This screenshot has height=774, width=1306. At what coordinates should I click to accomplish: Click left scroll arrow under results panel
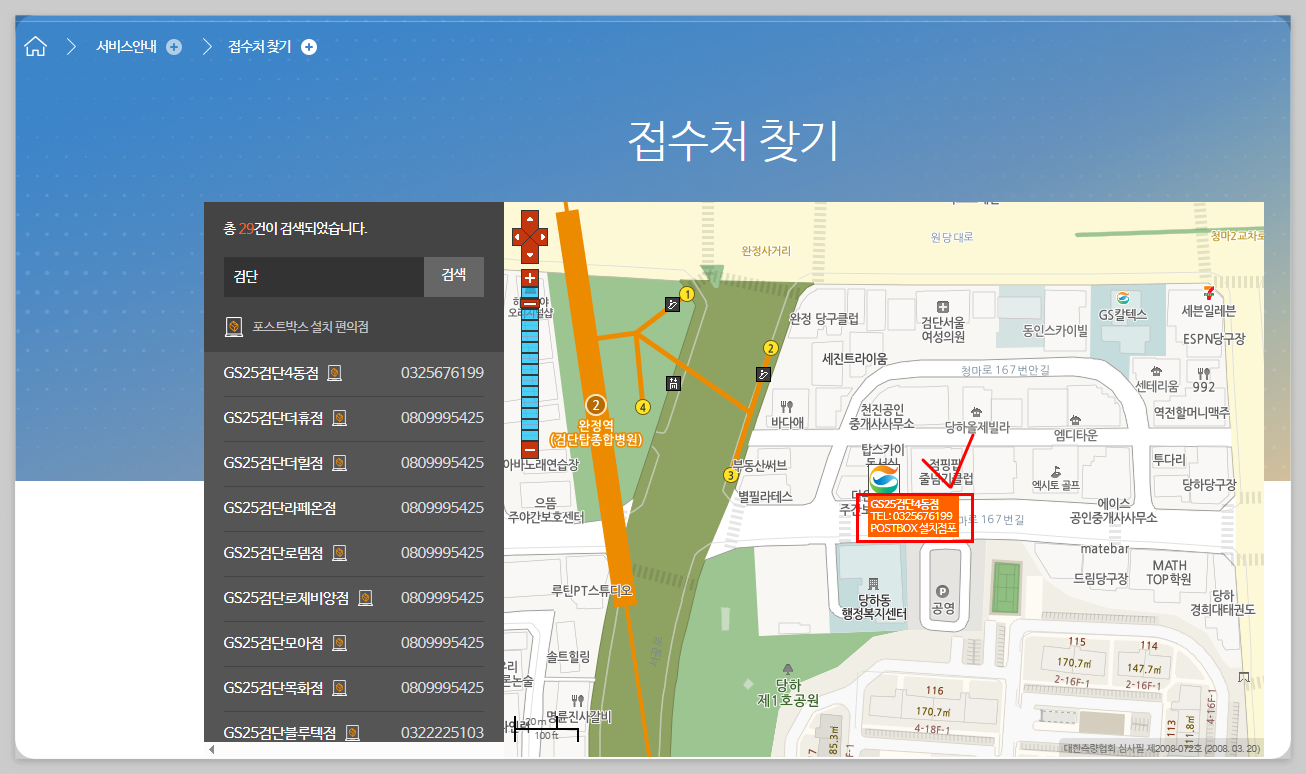point(210,749)
